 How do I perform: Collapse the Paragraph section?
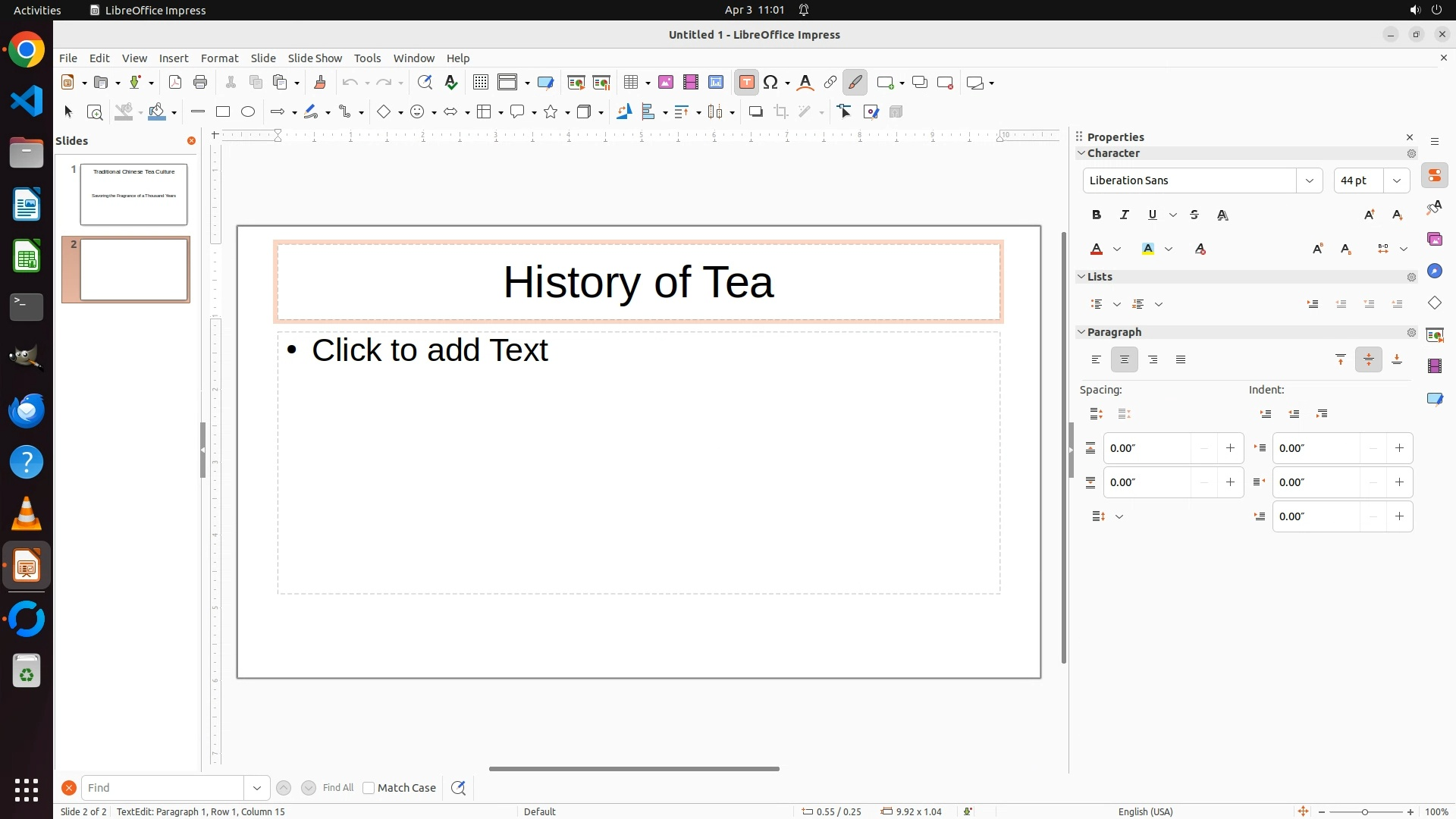click(x=1082, y=332)
